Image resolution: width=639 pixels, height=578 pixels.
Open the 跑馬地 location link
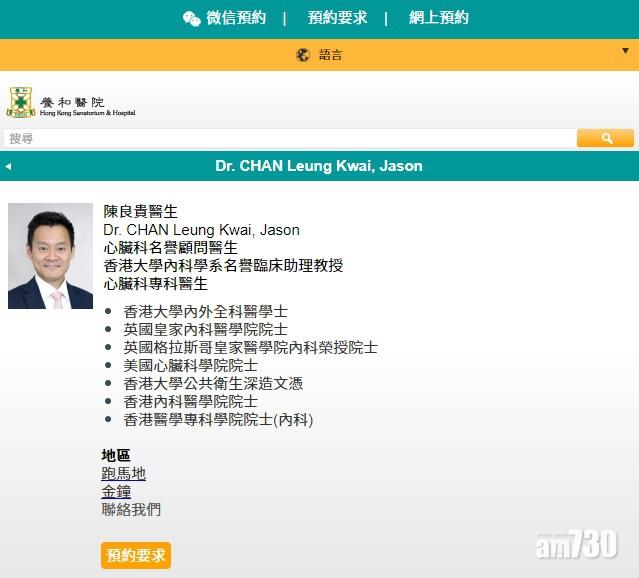coord(123,473)
